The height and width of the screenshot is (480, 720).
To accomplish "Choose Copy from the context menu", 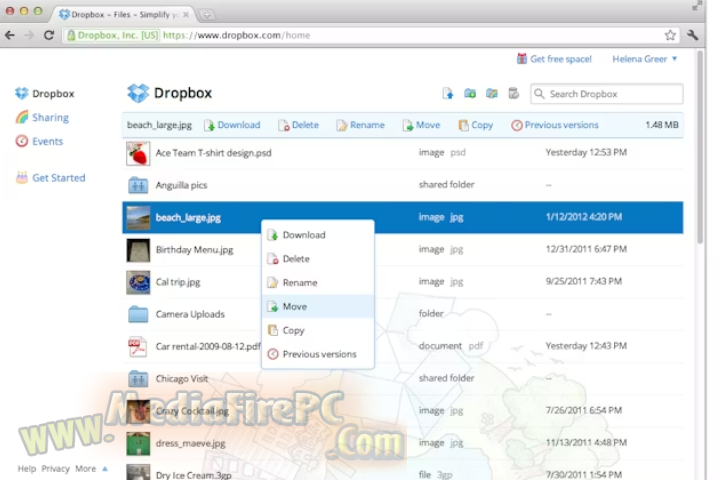I will [x=318, y=330].
